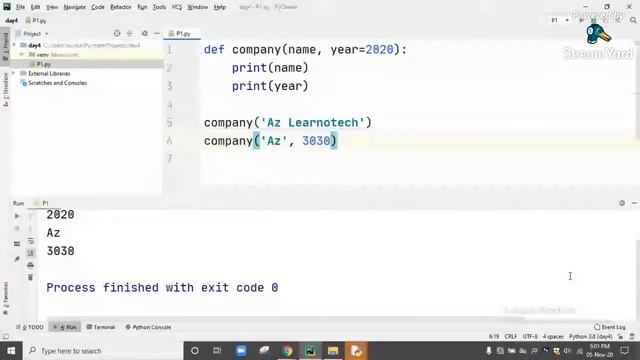Debug P1 from top toolbar
This screenshot has height=360, width=640.
[593, 20]
